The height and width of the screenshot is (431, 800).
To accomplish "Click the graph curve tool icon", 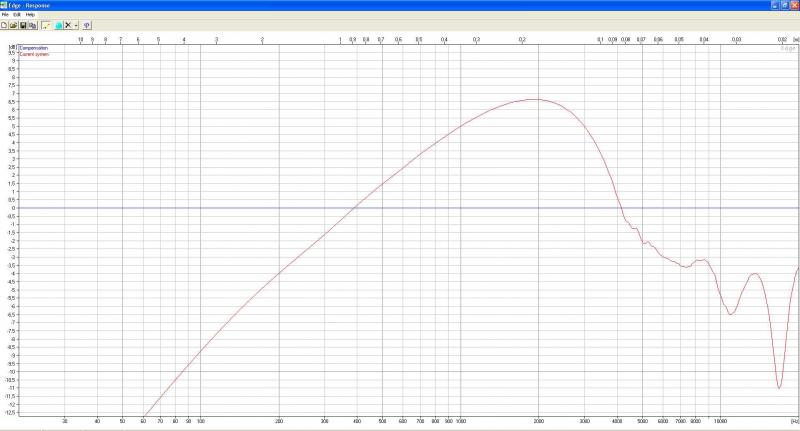I will tap(46, 25).
